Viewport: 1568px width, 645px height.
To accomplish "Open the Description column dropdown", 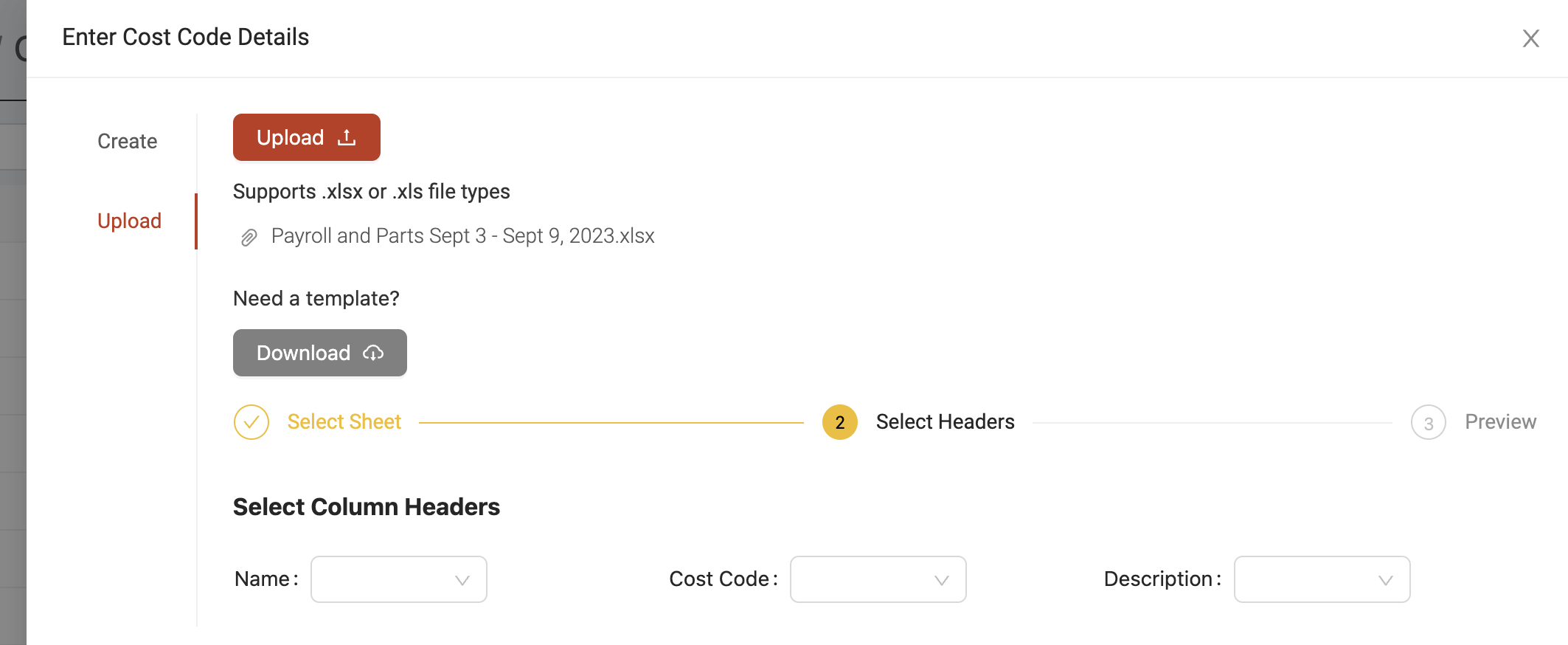I will (x=1322, y=579).
